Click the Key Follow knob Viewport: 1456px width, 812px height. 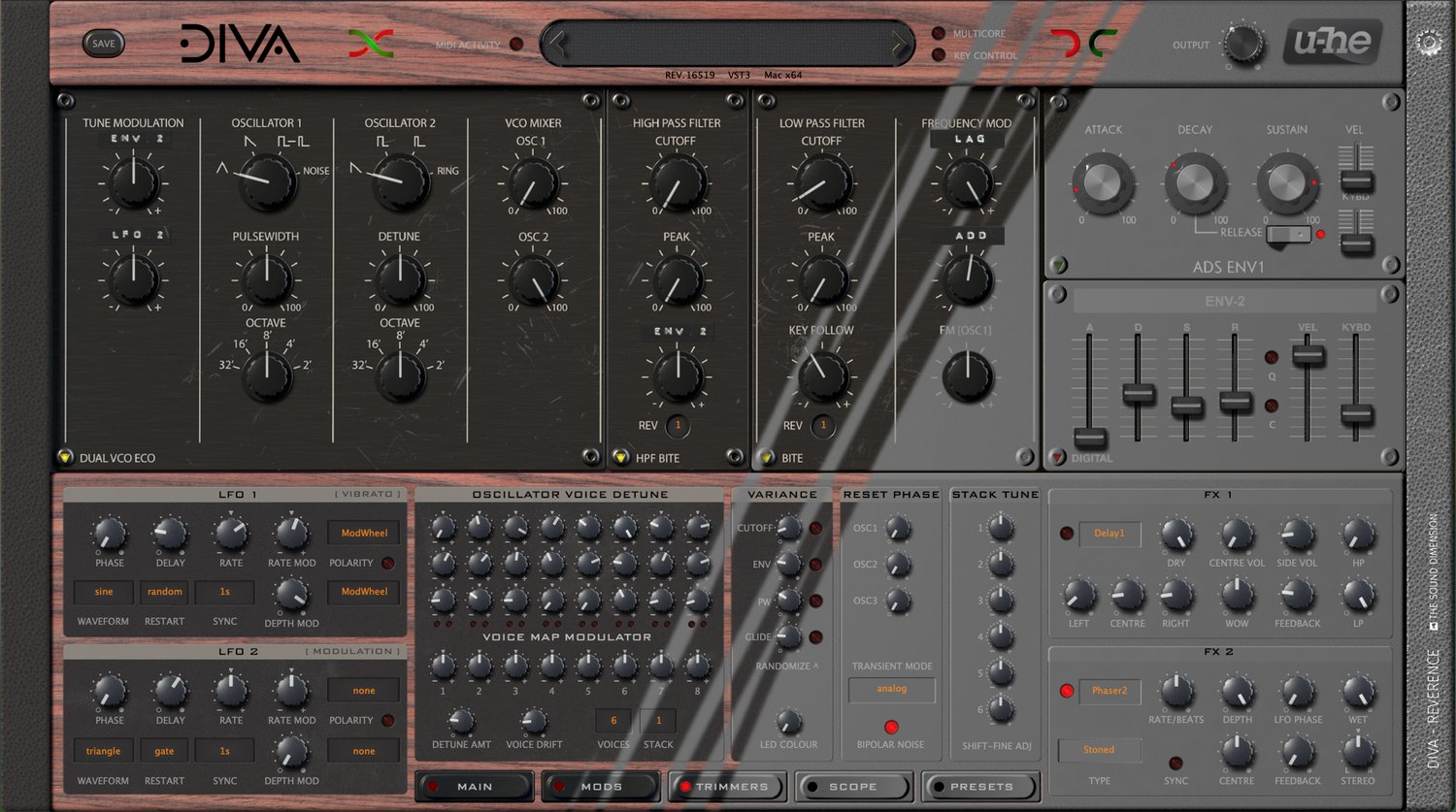point(821,375)
